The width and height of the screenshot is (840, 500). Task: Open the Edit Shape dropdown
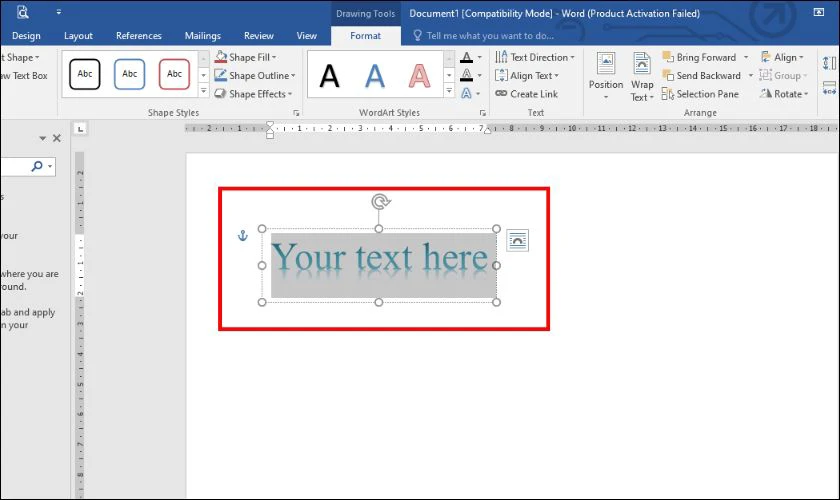[x=20, y=57]
